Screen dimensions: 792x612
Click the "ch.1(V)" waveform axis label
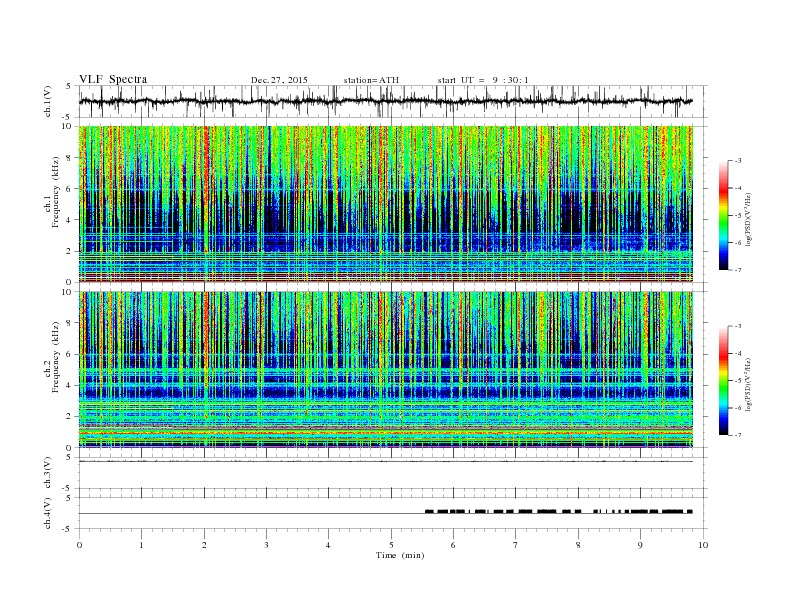(48, 101)
